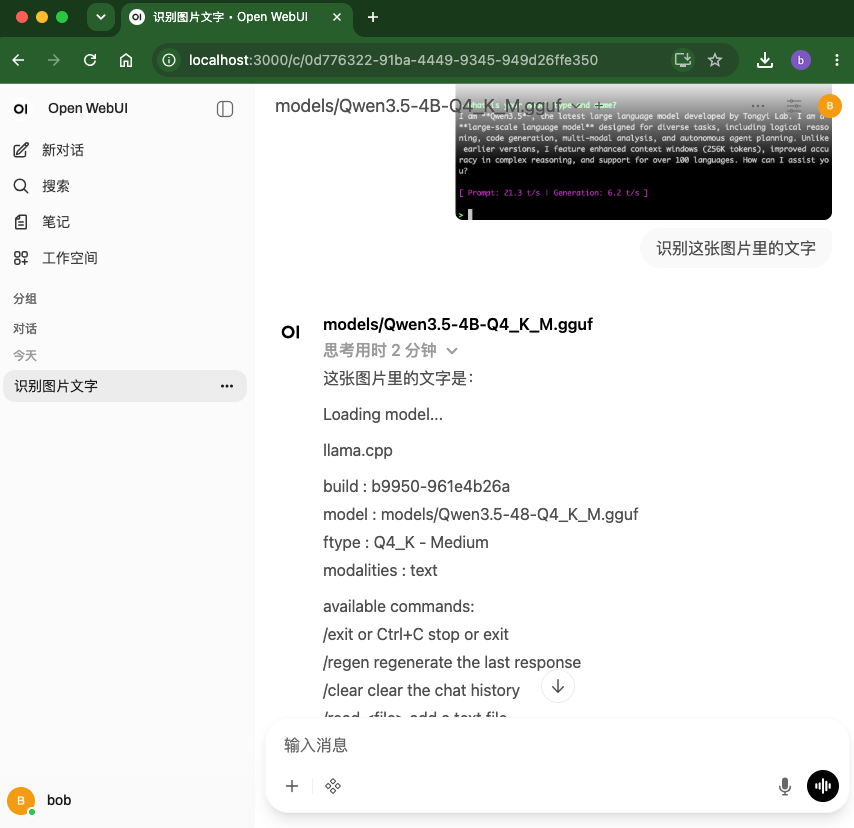Screen dimensions: 854x828
Task: Start dictation with the microphone icon
Action: tap(784, 786)
